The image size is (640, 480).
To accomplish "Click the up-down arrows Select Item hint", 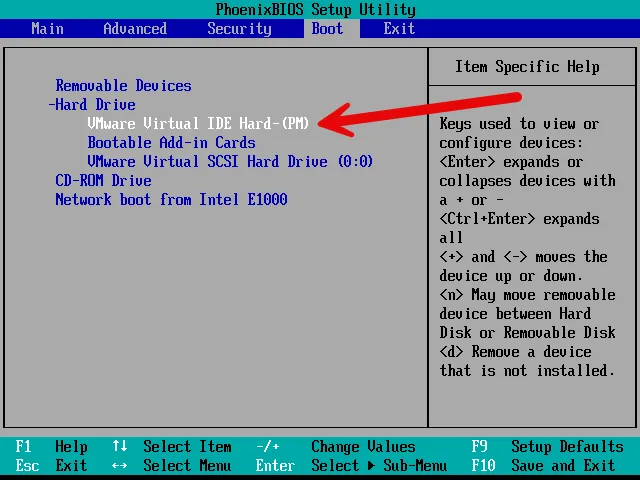I will point(172,447).
